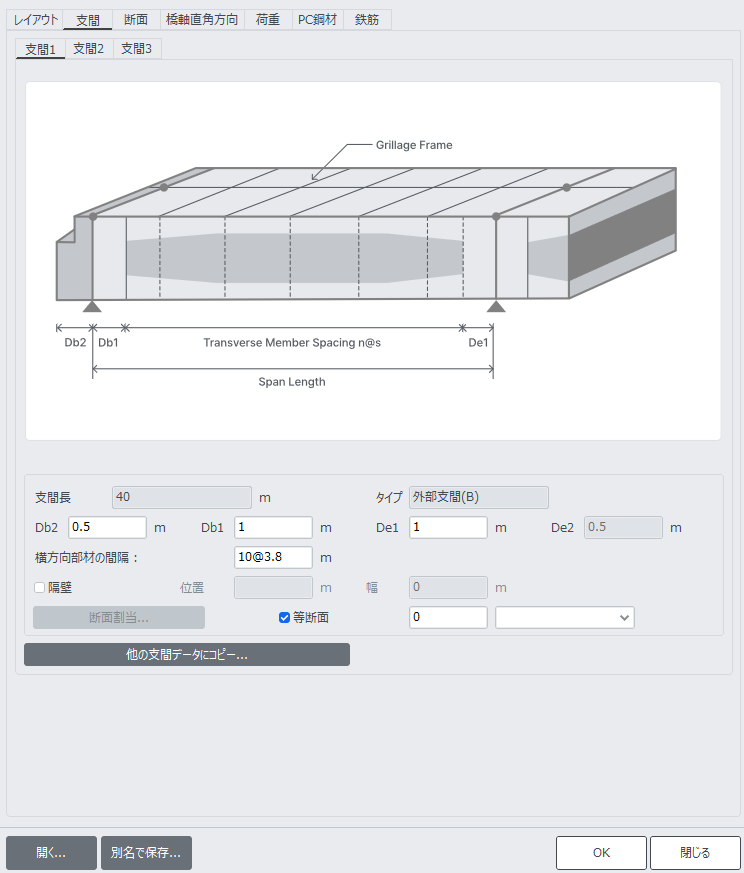Click the 支間長 field showing 40
Viewport: 744px width, 873px height.
182,497
